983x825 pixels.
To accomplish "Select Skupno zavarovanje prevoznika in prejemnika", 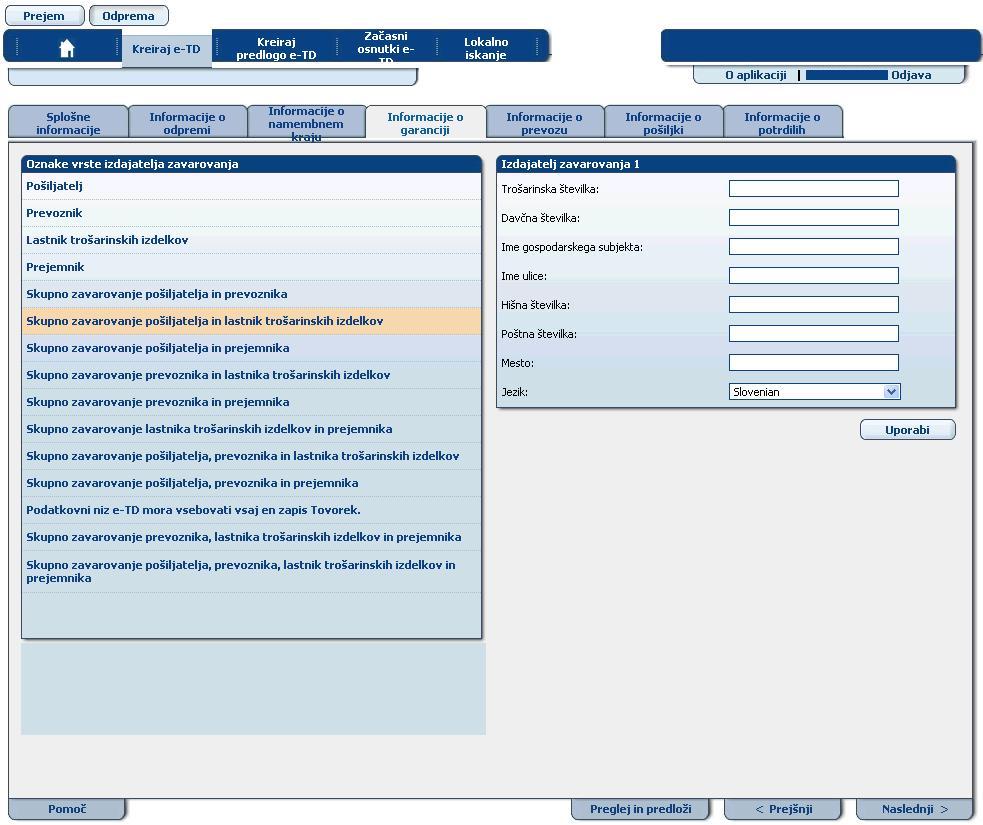I will tap(251, 402).
